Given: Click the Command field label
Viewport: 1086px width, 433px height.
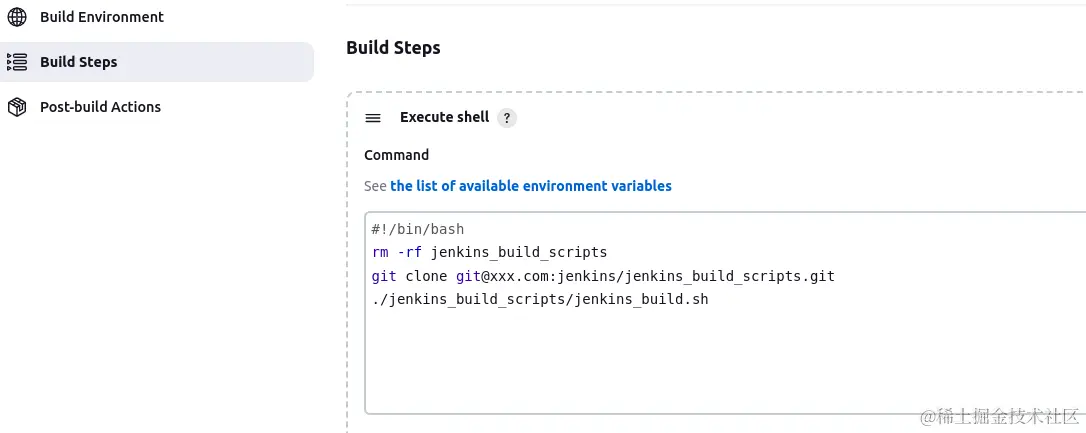Looking at the screenshot, I should [x=396, y=155].
